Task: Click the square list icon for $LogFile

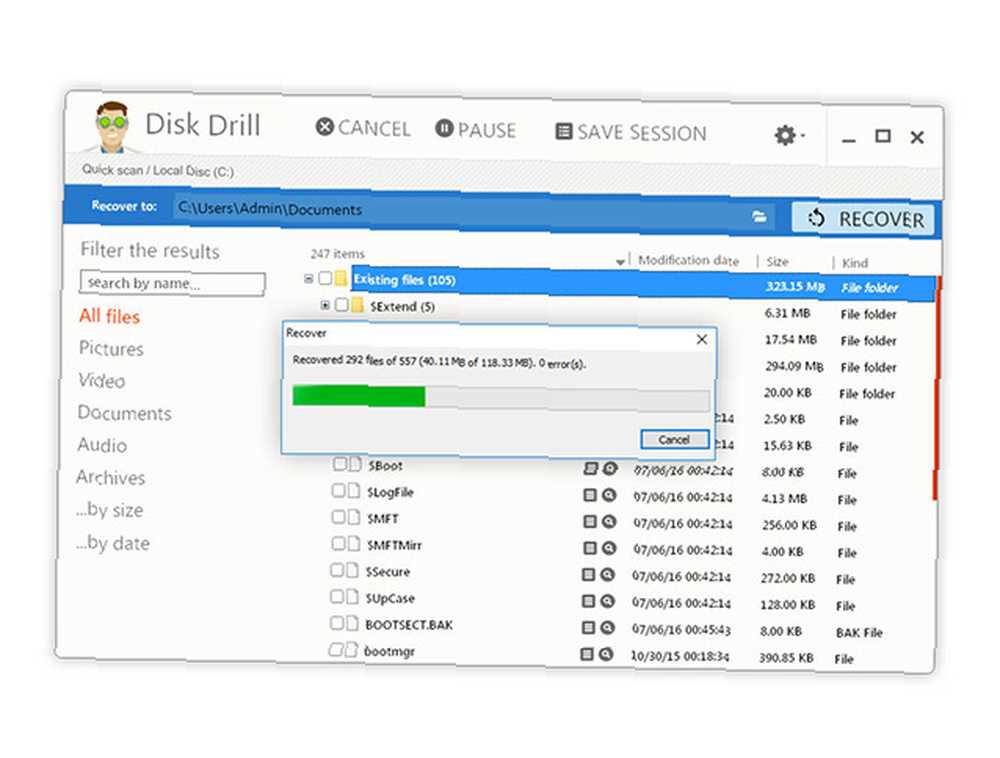Action: 590,495
